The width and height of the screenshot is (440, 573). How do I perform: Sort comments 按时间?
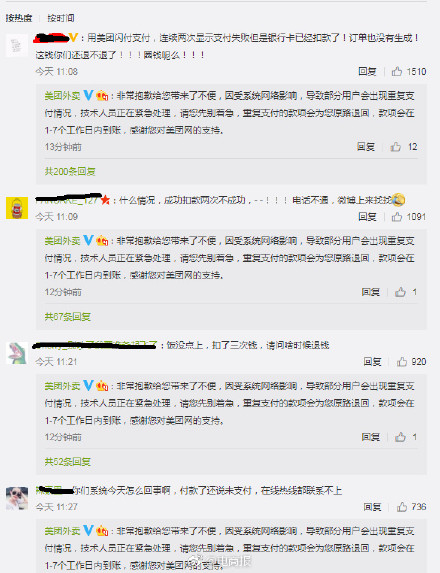(x=61, y=18)
